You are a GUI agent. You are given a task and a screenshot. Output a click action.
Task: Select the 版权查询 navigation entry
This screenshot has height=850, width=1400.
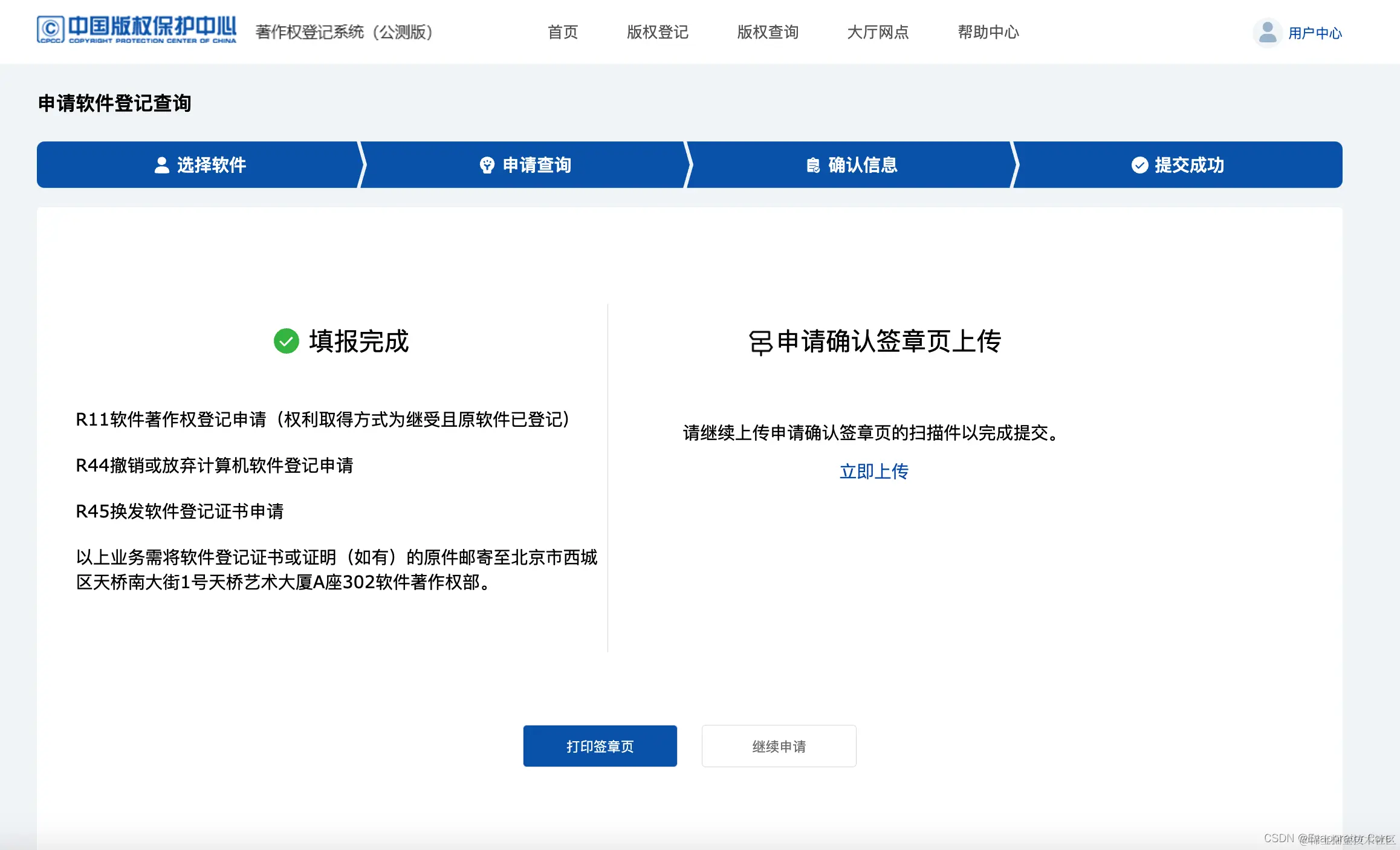click(767, 32)
